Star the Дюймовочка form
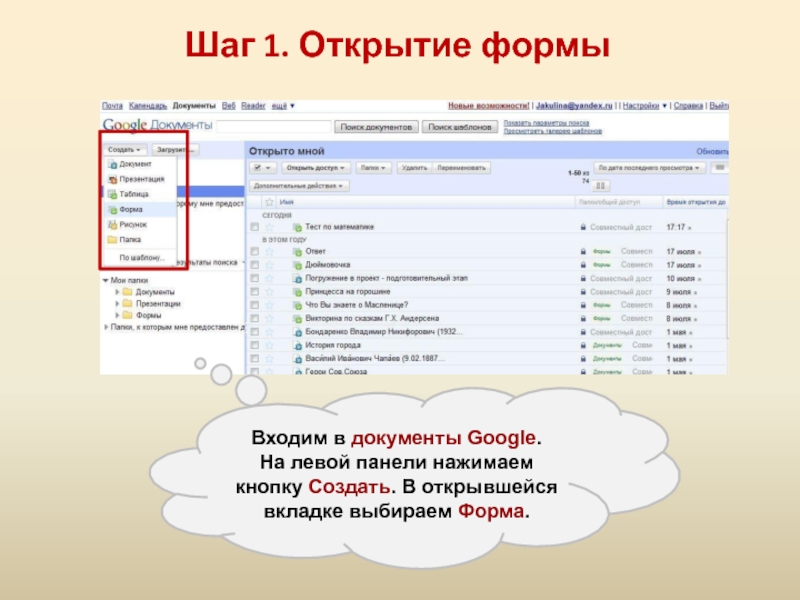Screen dimensions: 800x600 [x=269, y=265]
